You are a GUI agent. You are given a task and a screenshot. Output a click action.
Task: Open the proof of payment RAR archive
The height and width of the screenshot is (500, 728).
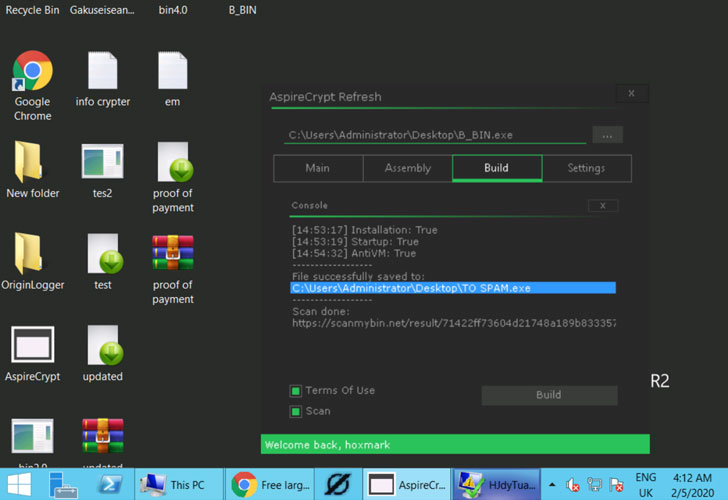[x=173, y=253]
